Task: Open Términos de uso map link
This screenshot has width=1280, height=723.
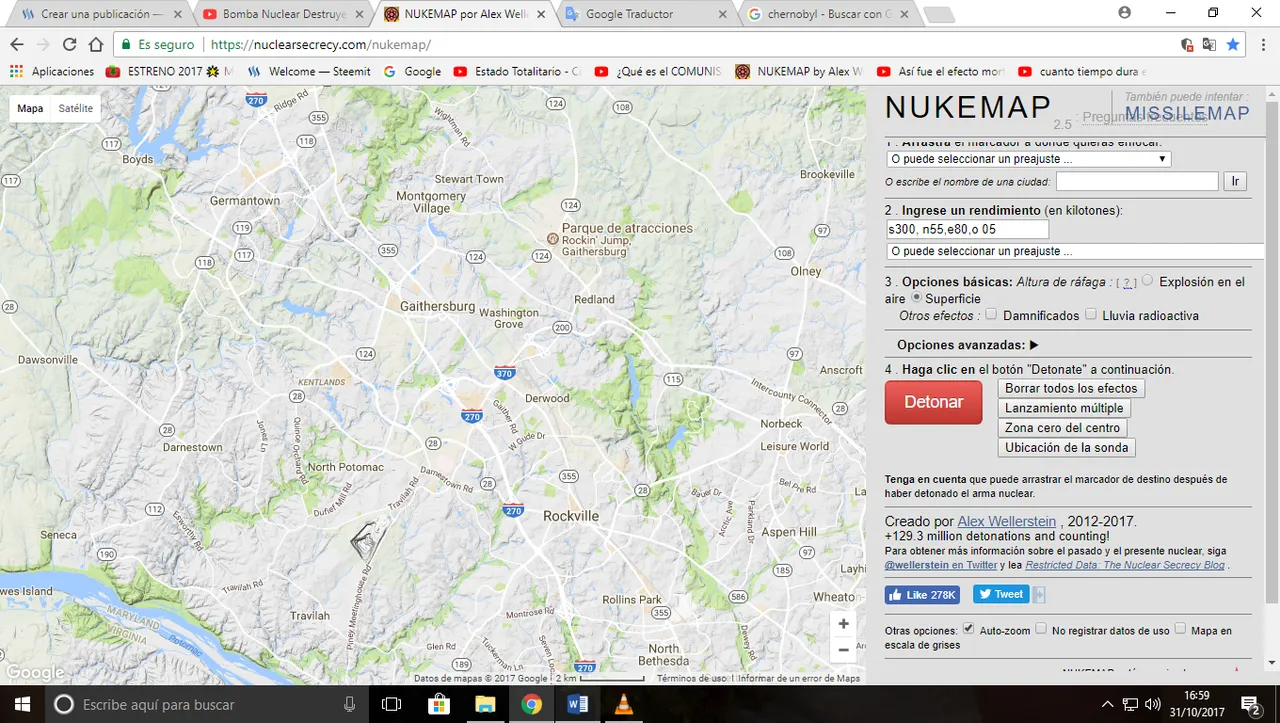Action: 691,678
